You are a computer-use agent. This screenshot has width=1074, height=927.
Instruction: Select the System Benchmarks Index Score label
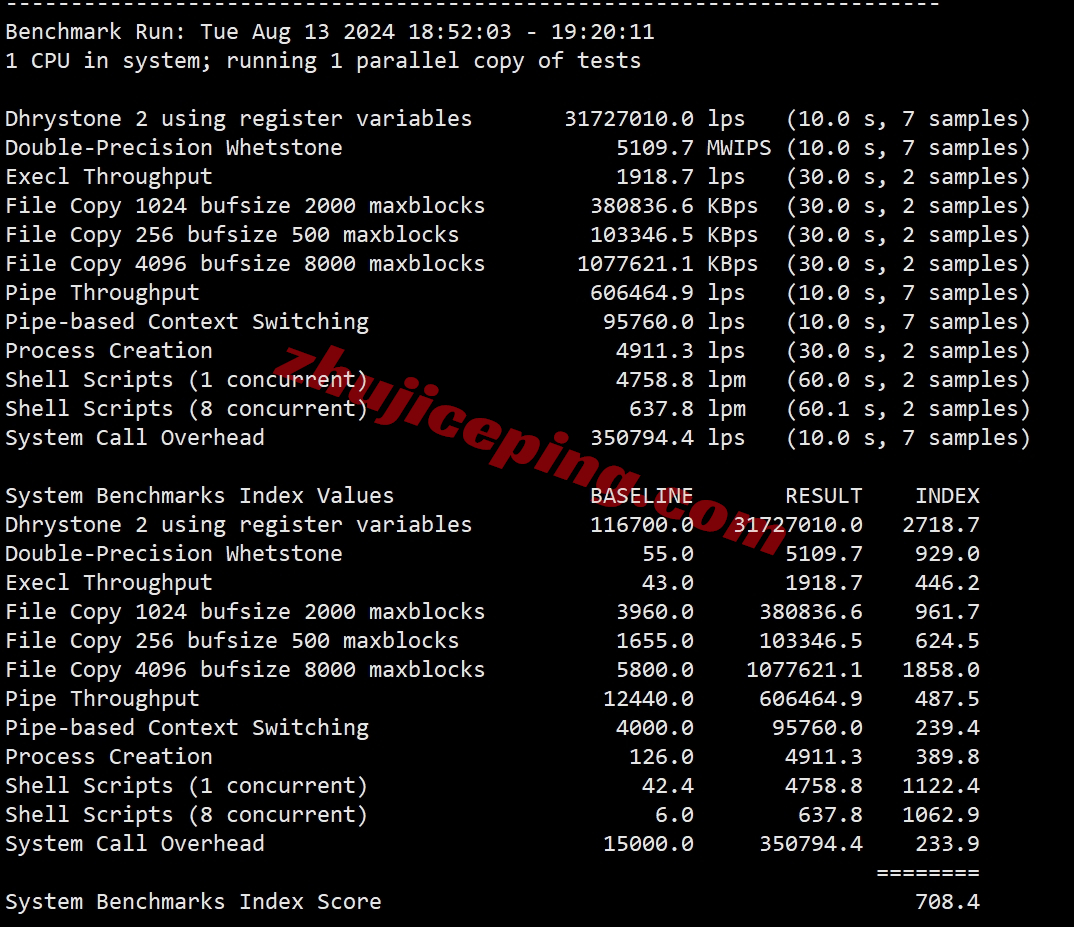[193, 902]
